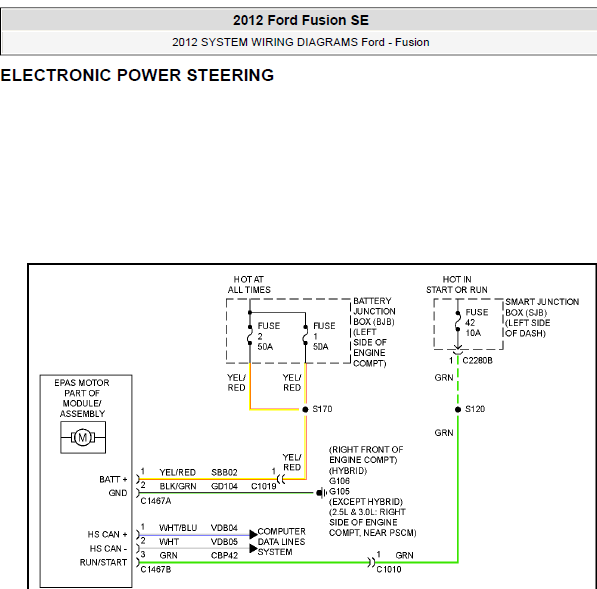Screen dimensions: 597x589
Task: Click the 'RUN/START' pin label
Action: (x=103, y=562)
